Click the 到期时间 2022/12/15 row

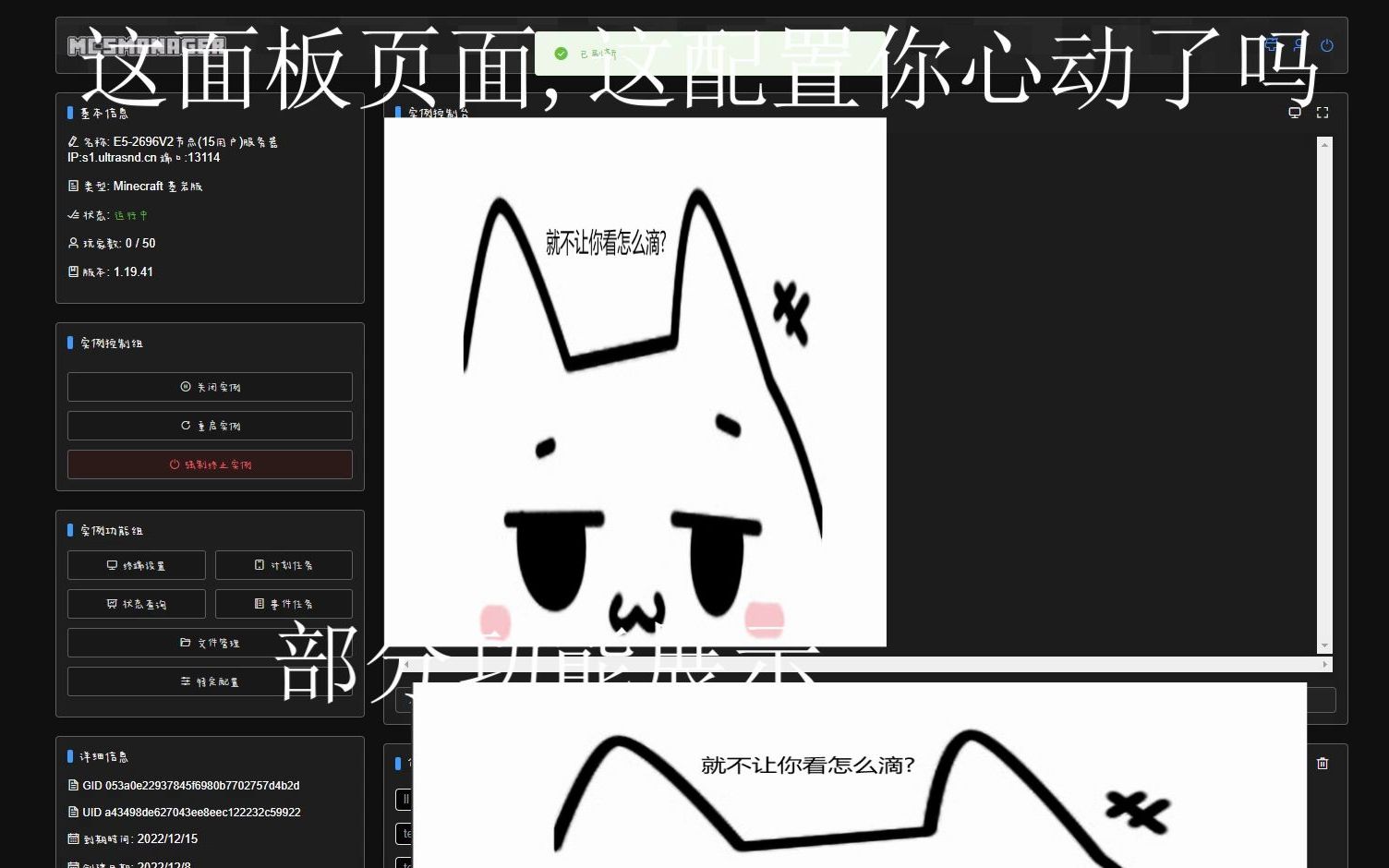pos(133,839)
